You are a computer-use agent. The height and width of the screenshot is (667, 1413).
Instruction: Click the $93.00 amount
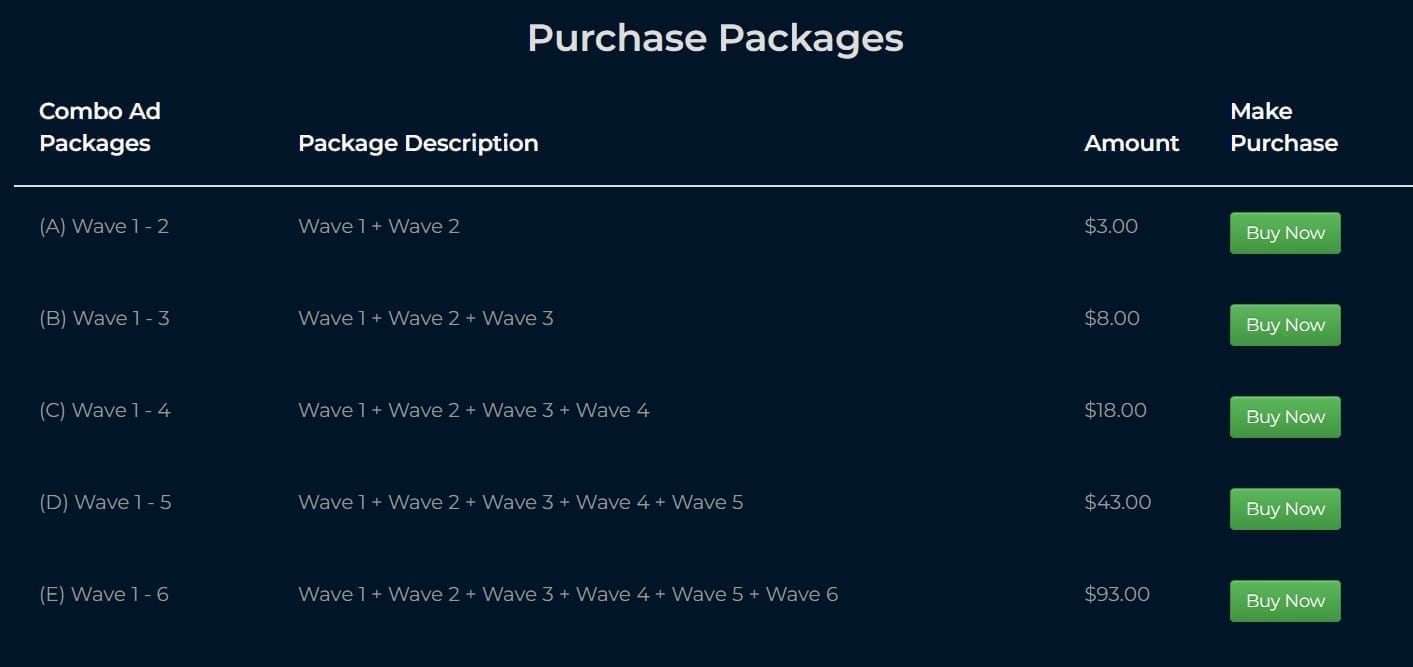click(x=1116, y=594)
